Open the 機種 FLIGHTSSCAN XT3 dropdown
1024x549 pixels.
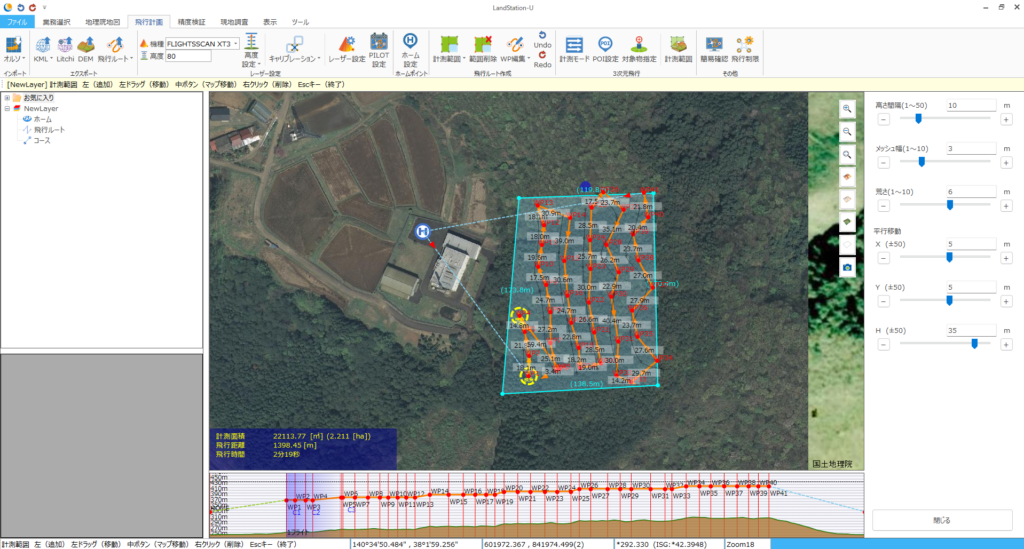tap(235, 44)
